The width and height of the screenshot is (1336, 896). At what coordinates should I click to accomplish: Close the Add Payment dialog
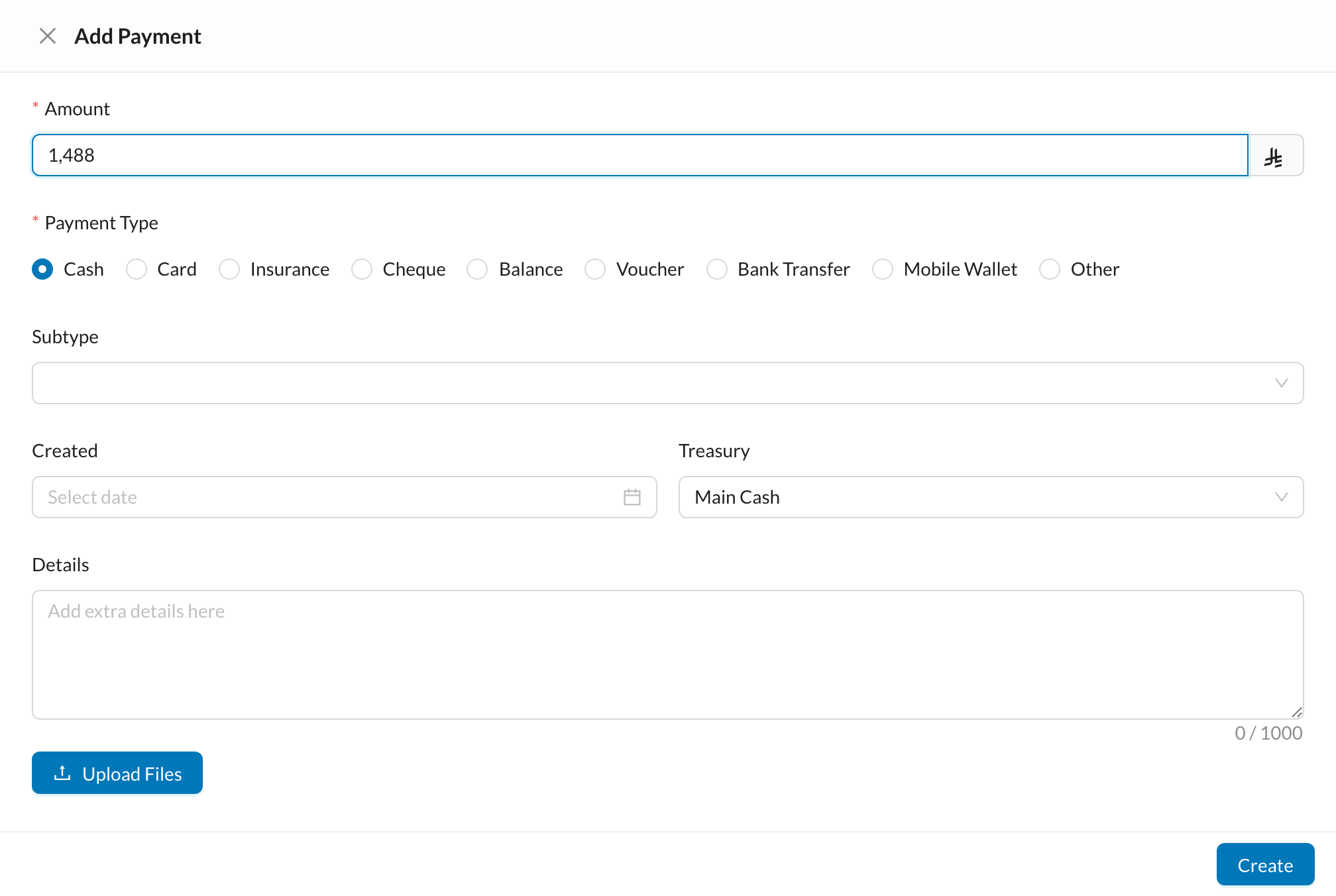(48, 36)
